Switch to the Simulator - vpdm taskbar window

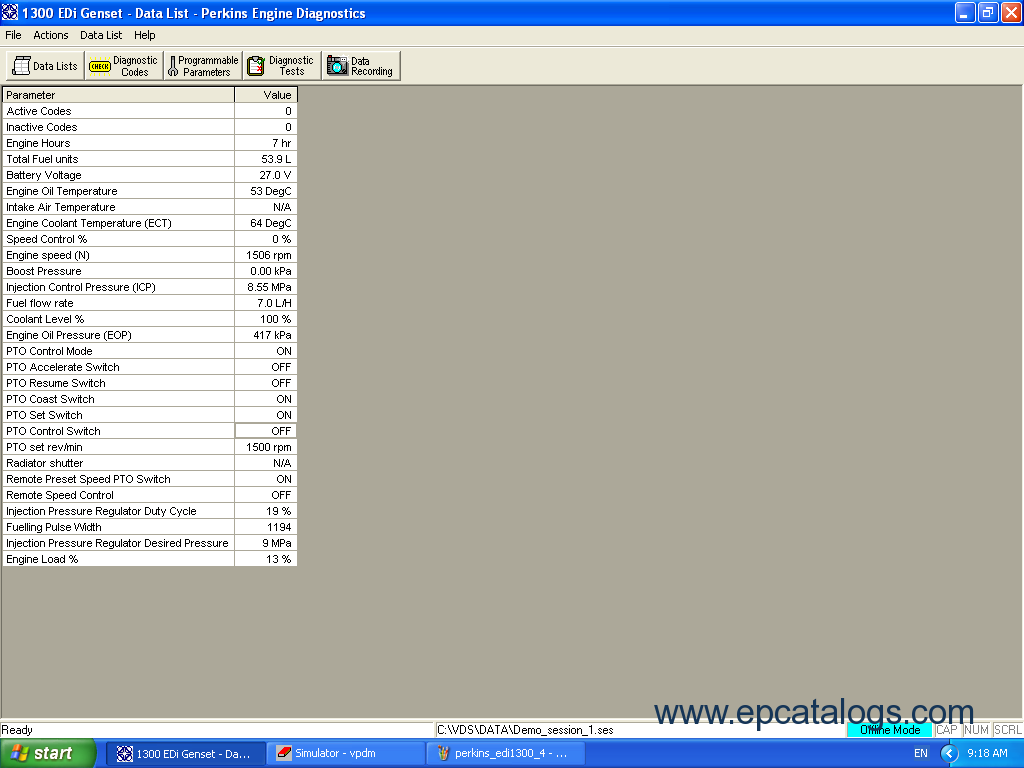click(346, 754)
